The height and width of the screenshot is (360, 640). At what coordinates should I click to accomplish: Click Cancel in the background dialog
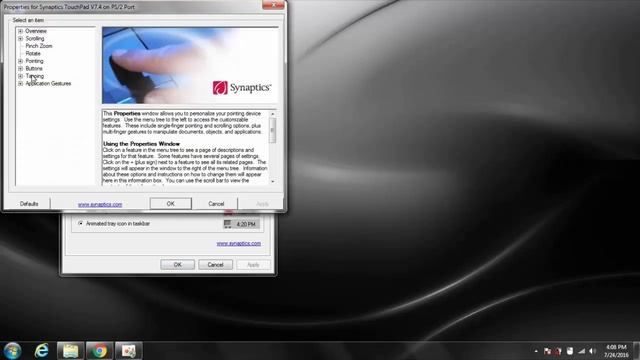[x=216, y=264]
